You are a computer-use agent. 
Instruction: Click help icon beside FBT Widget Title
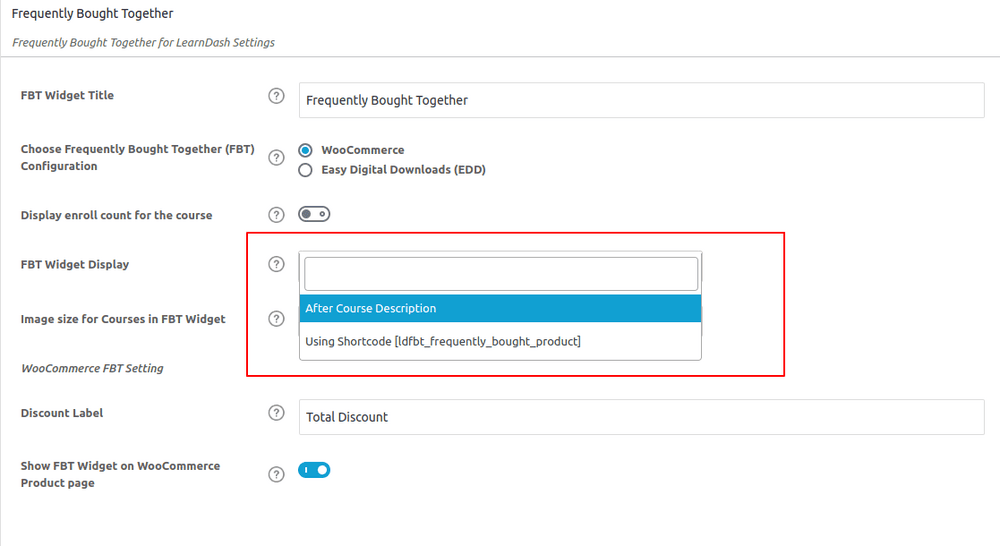tap(276, 96)
